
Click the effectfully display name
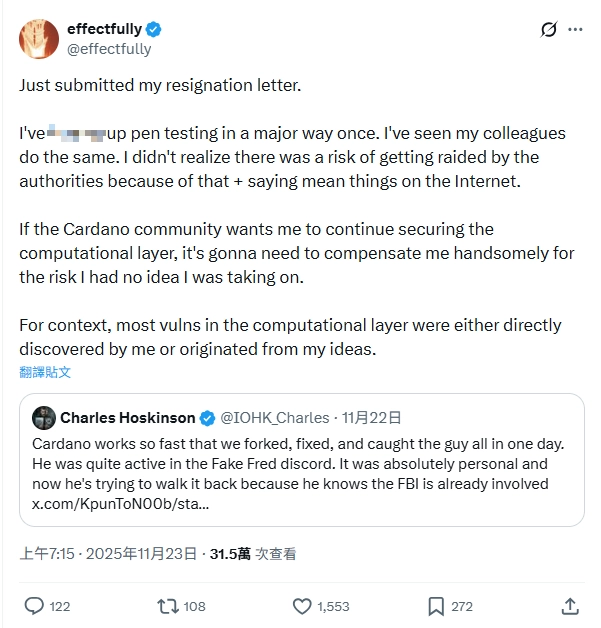[x=105, y=29]
